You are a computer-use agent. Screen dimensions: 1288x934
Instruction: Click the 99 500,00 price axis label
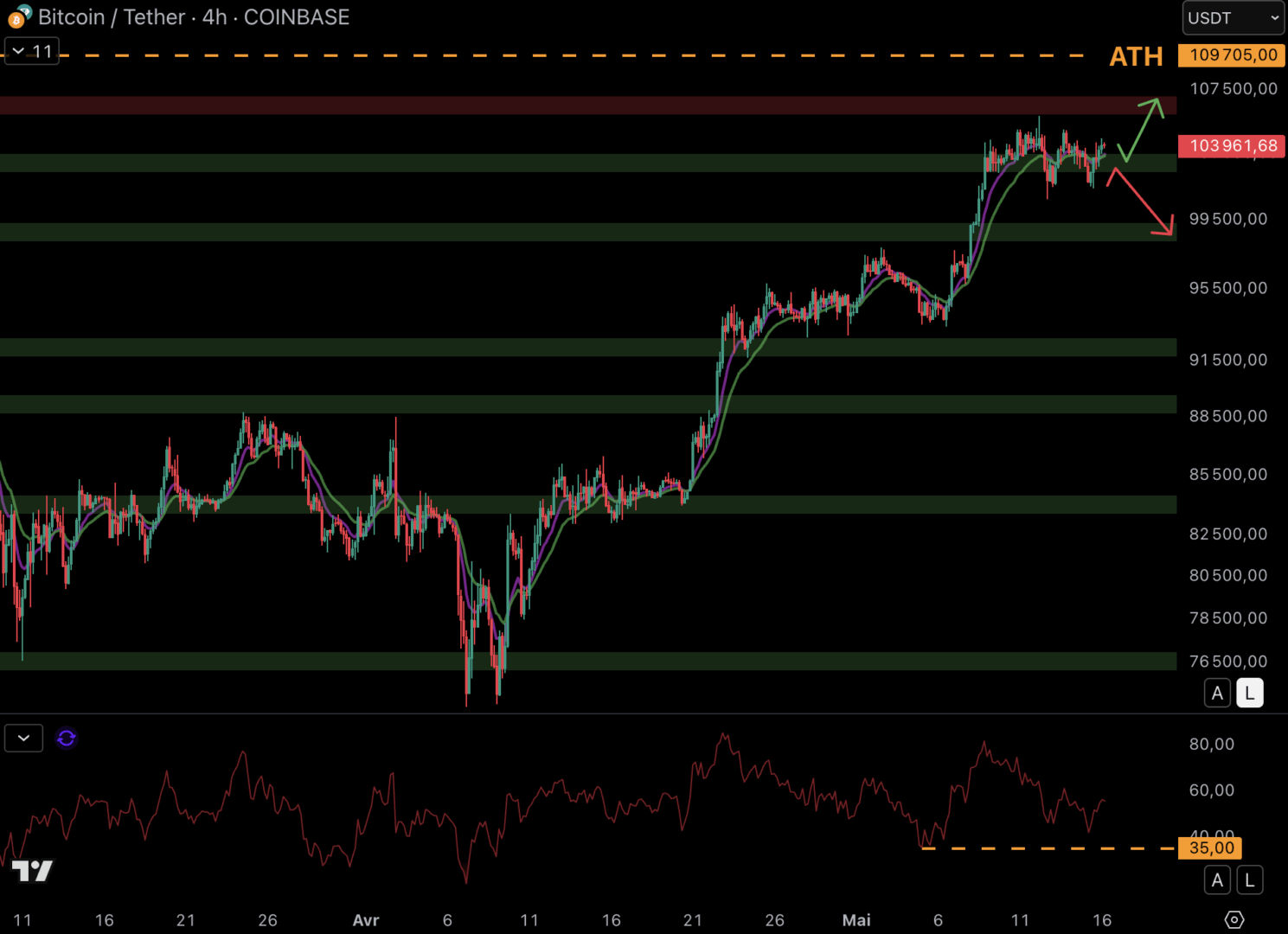[1228, 219]
